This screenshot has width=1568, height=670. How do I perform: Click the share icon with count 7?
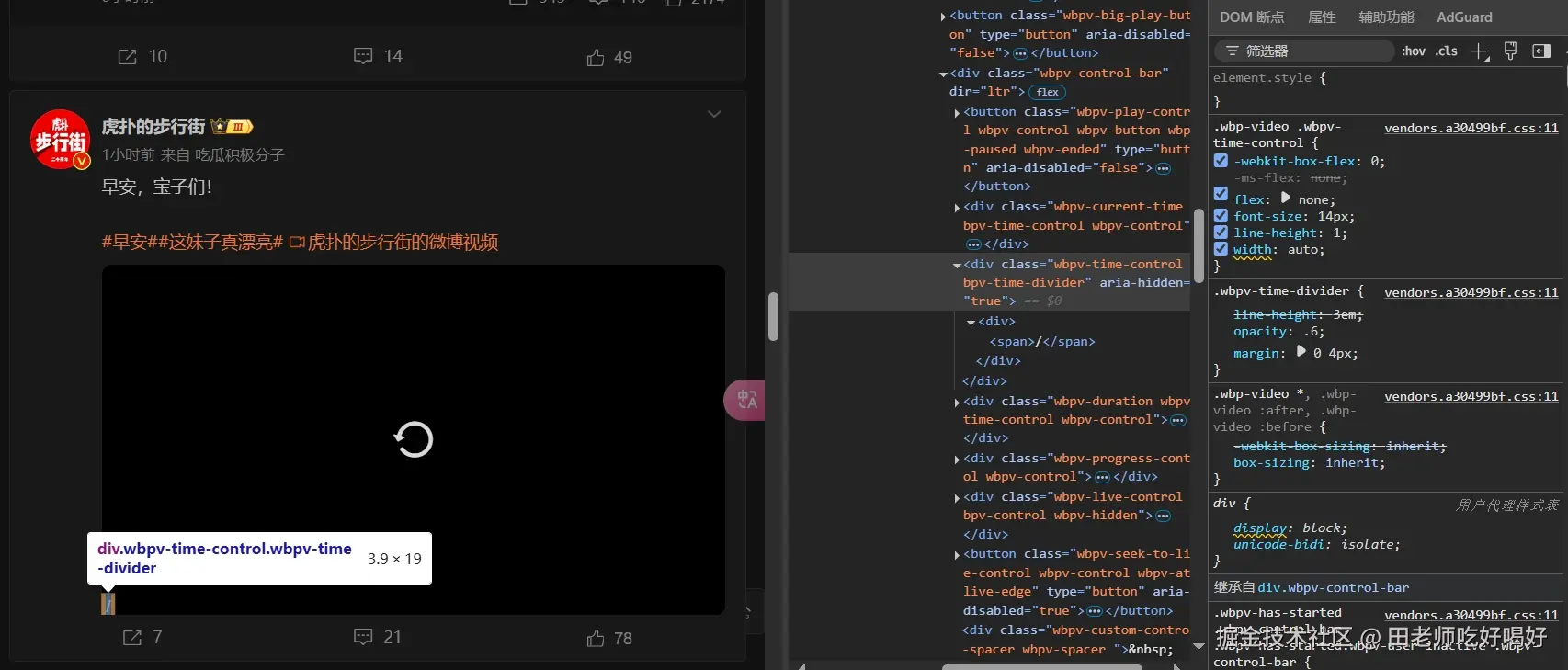(132, 638)
